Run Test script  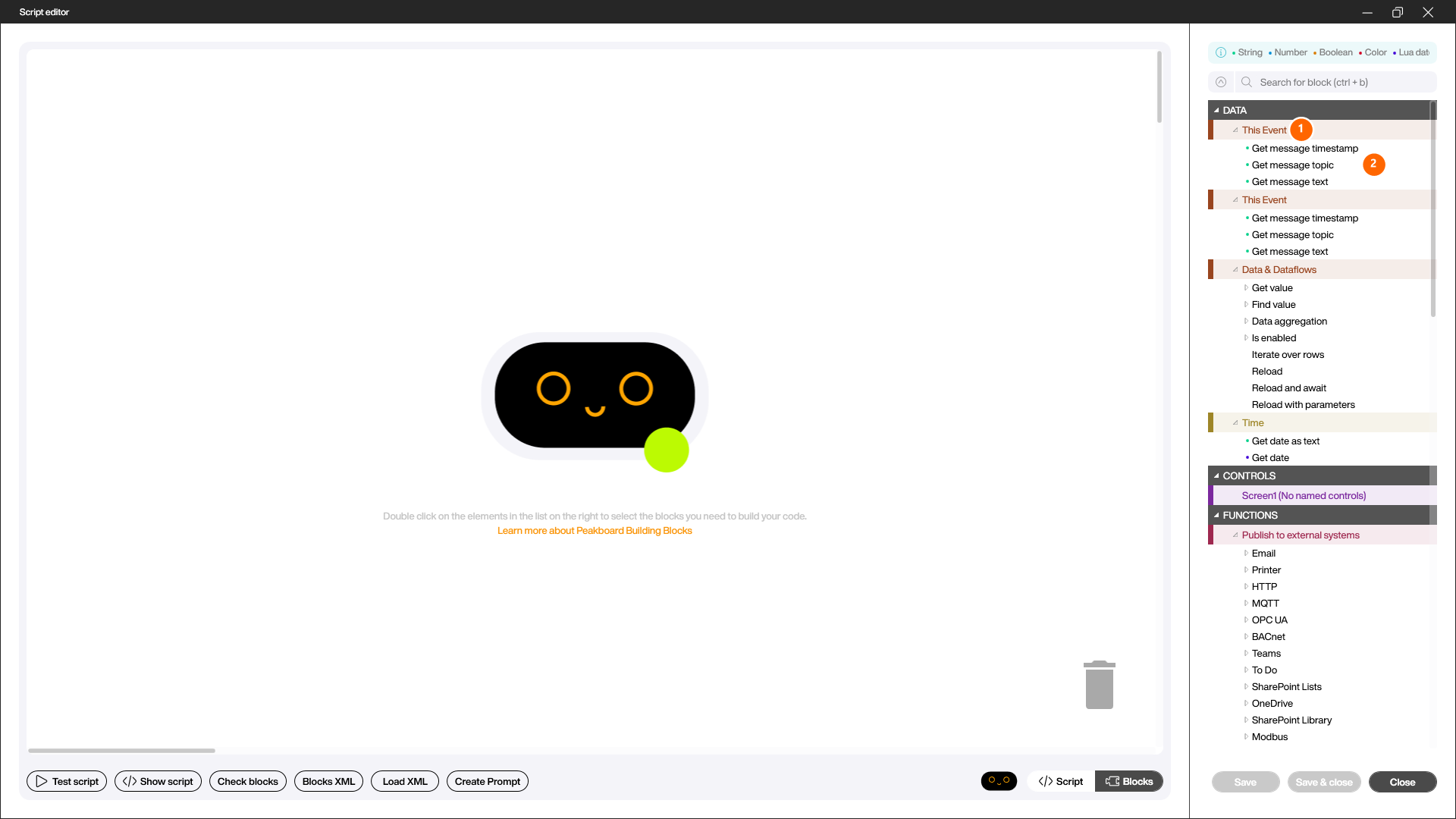[x=67, y=781]
